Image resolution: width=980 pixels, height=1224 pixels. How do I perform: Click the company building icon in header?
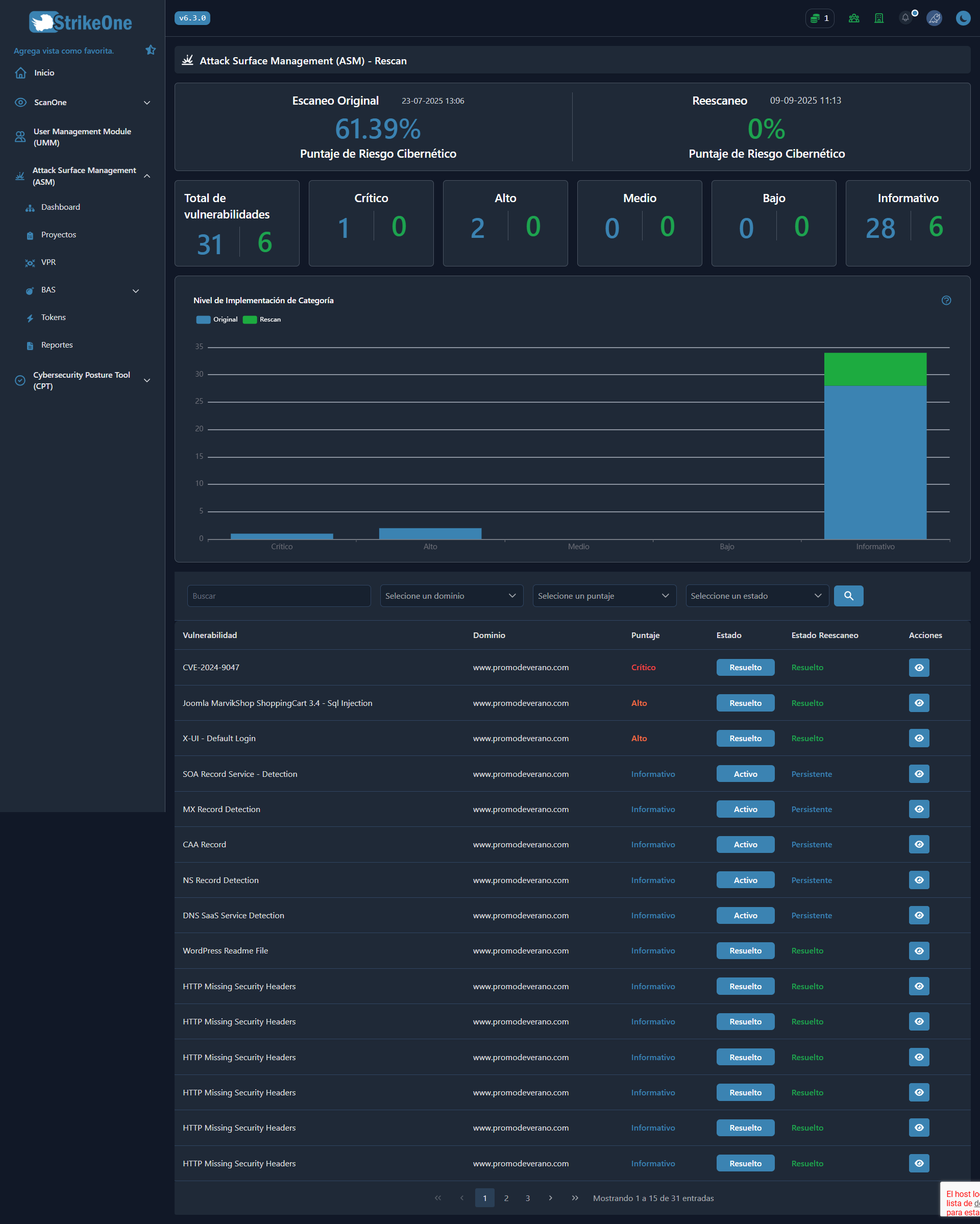click(879, 18)
